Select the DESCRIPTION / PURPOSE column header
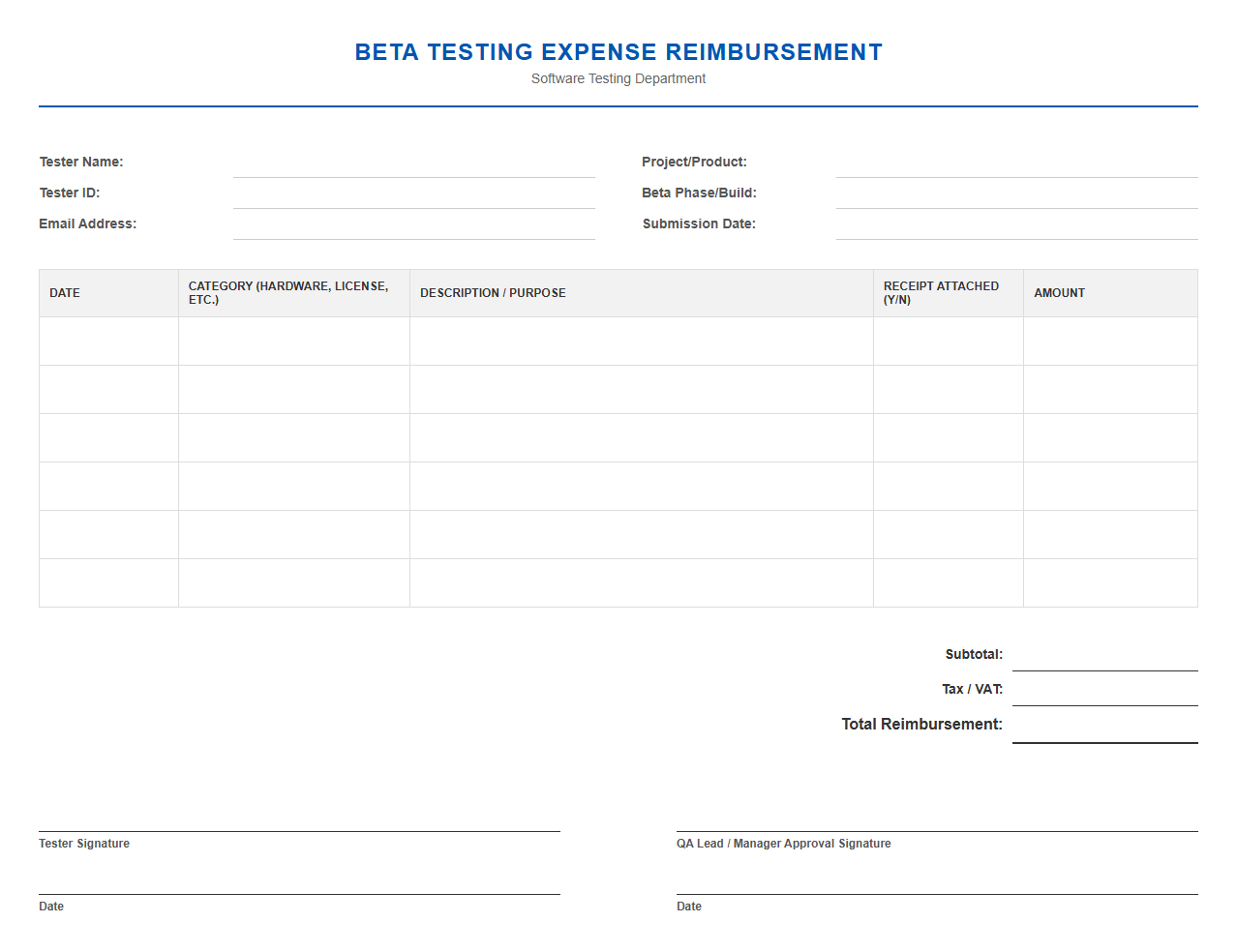This screenshot has width=1237, height=952. tap(642, 293)
